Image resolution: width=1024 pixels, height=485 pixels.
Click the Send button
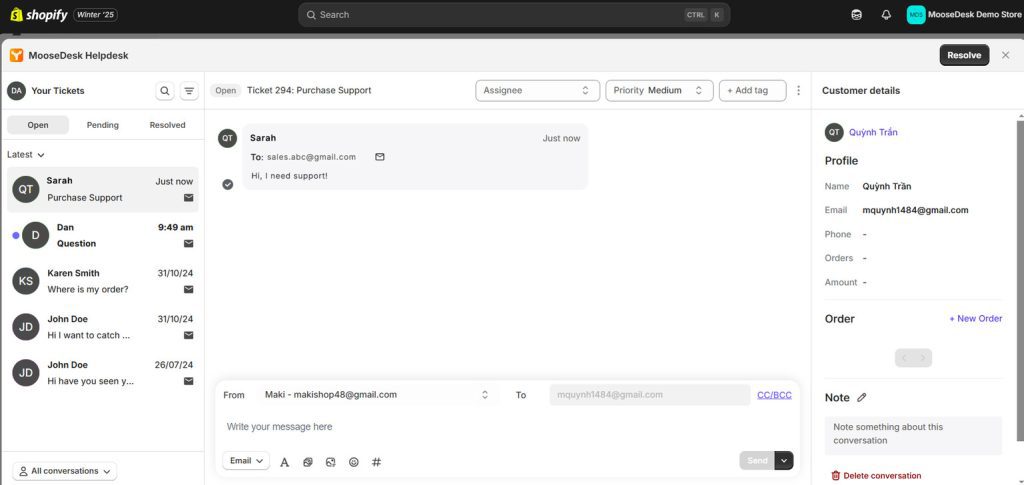click(x=757, y=460)
